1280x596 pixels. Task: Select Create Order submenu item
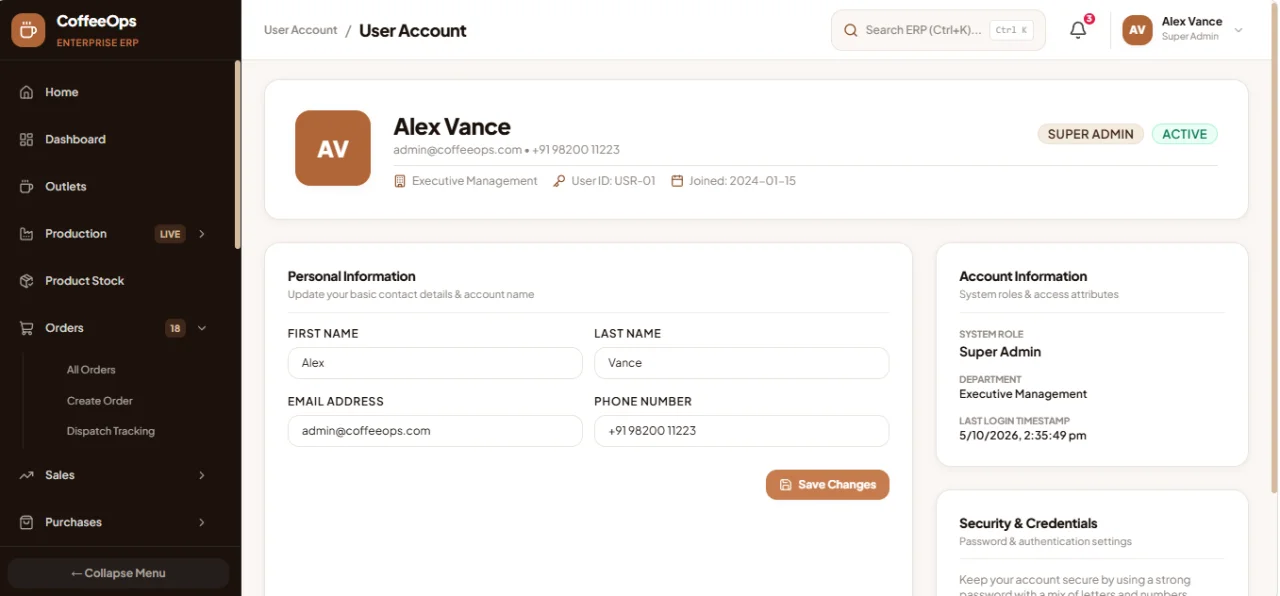click(x=100, y=401)
